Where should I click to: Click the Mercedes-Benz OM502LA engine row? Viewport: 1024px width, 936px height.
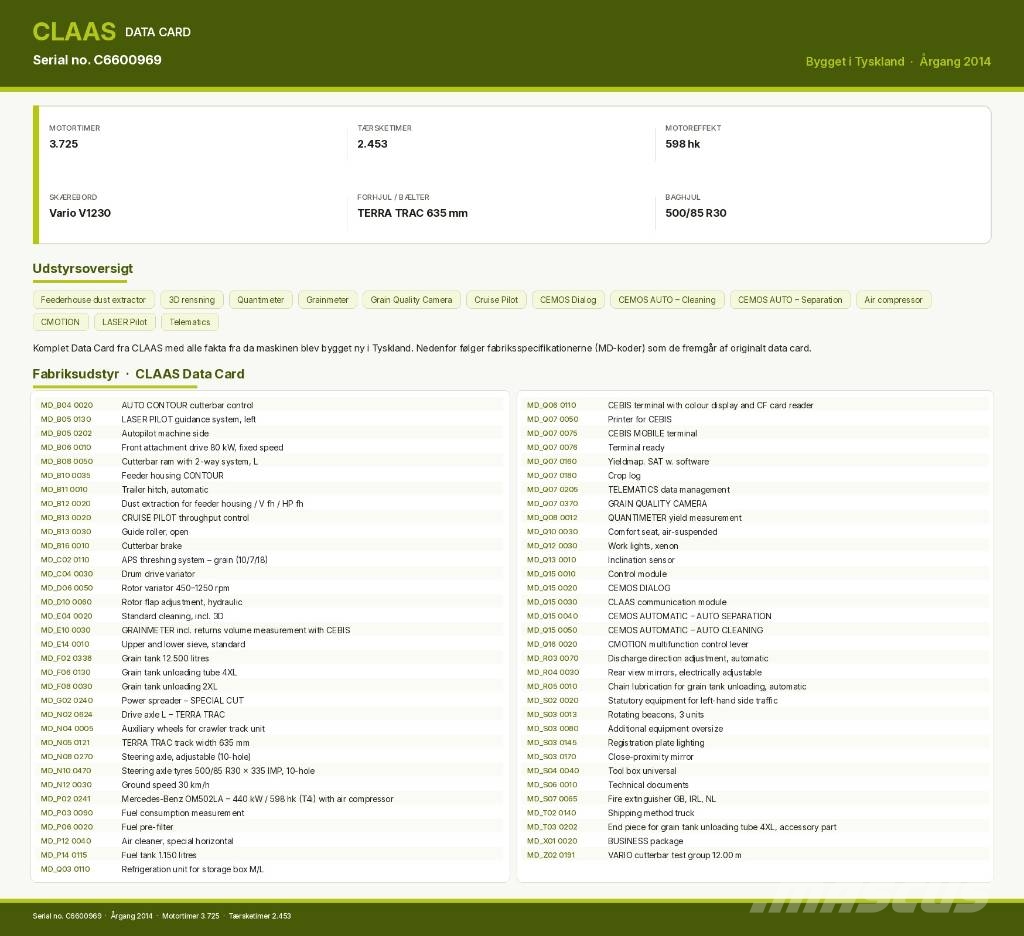(x=270, y=799)
